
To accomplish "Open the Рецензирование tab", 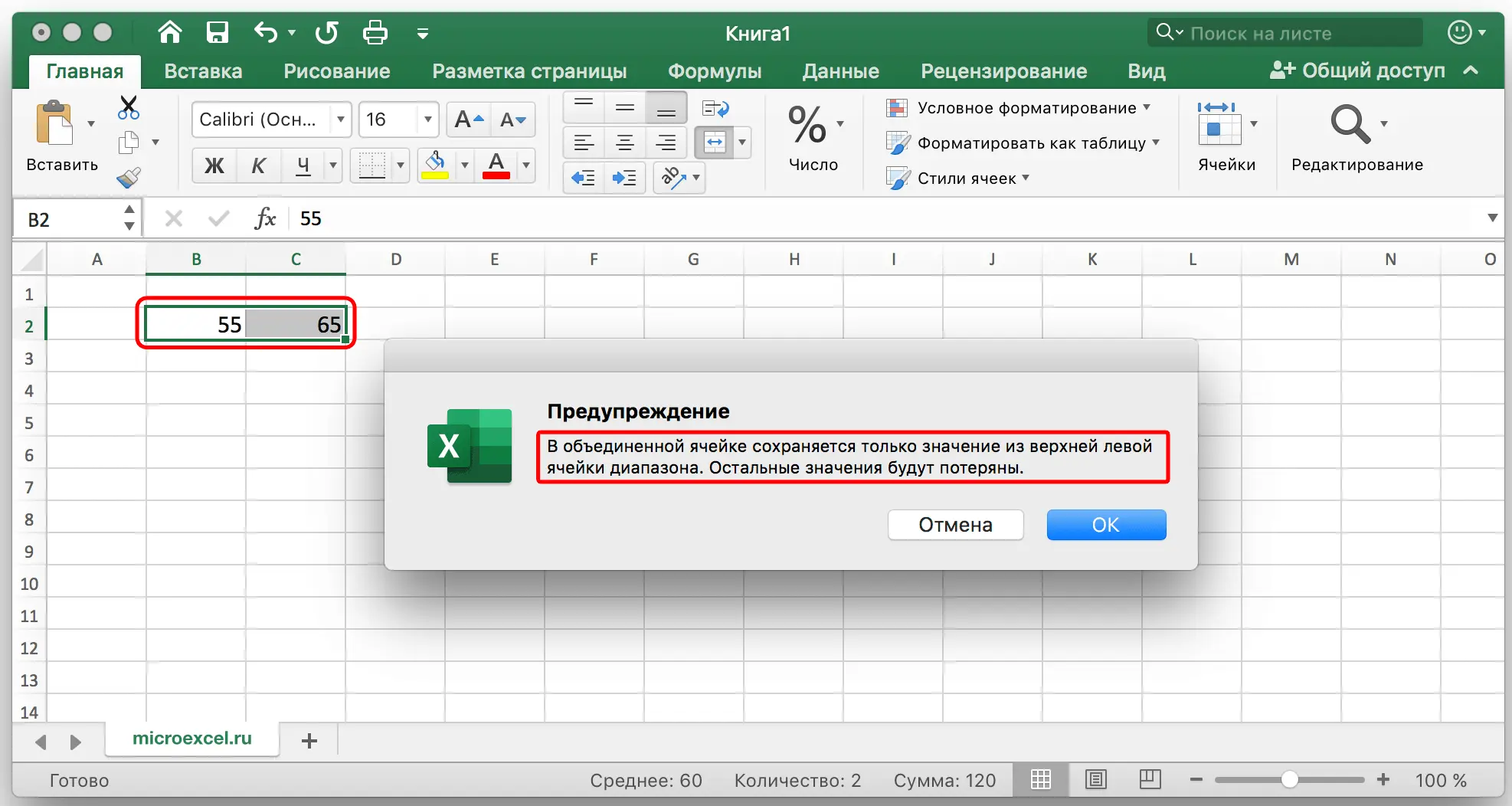I will (x=1003, y=71).
